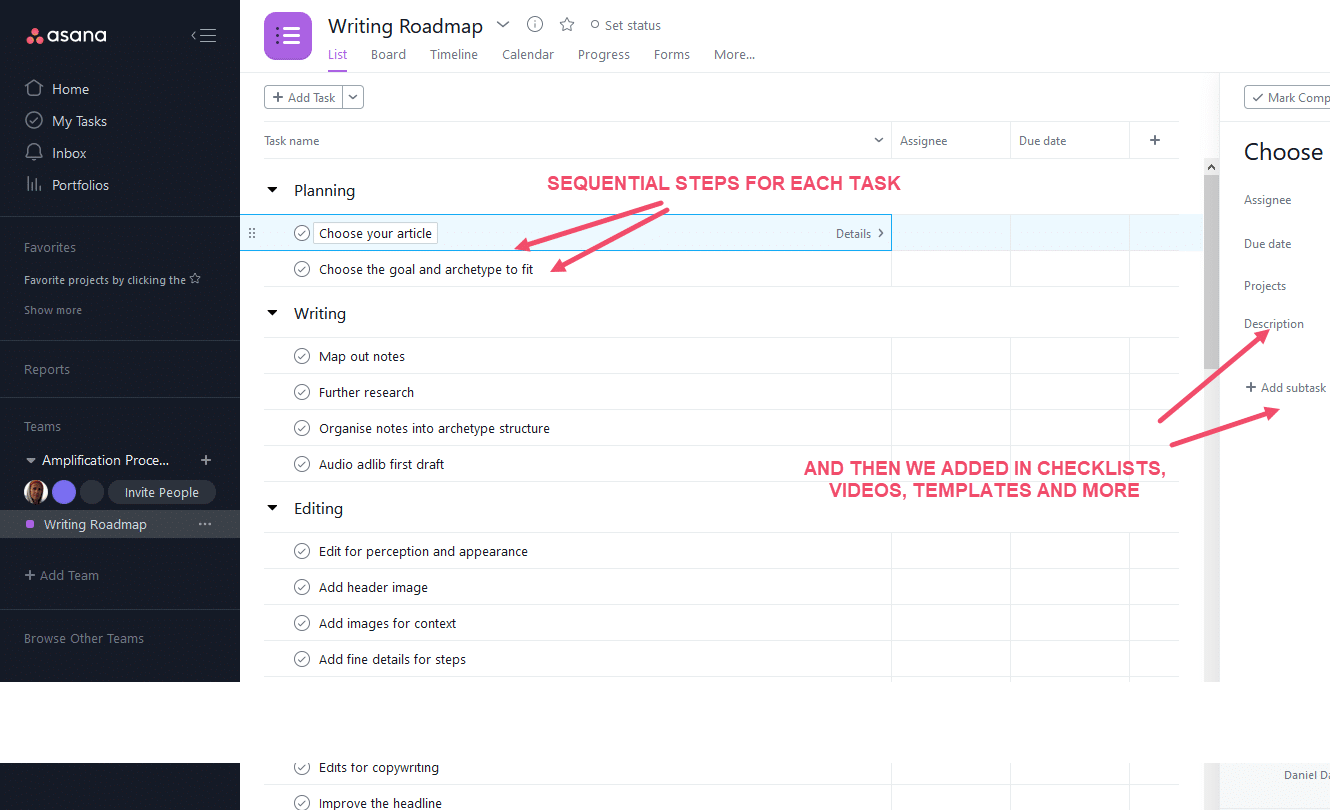Click the task list vertical scrollbar
This screenshot has height=810, width=1330.
tap(1211, 270)
